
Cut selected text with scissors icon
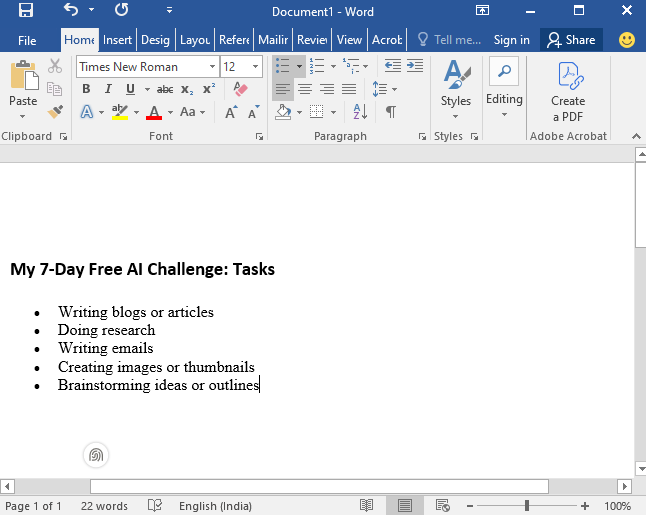tap(55, 66)
